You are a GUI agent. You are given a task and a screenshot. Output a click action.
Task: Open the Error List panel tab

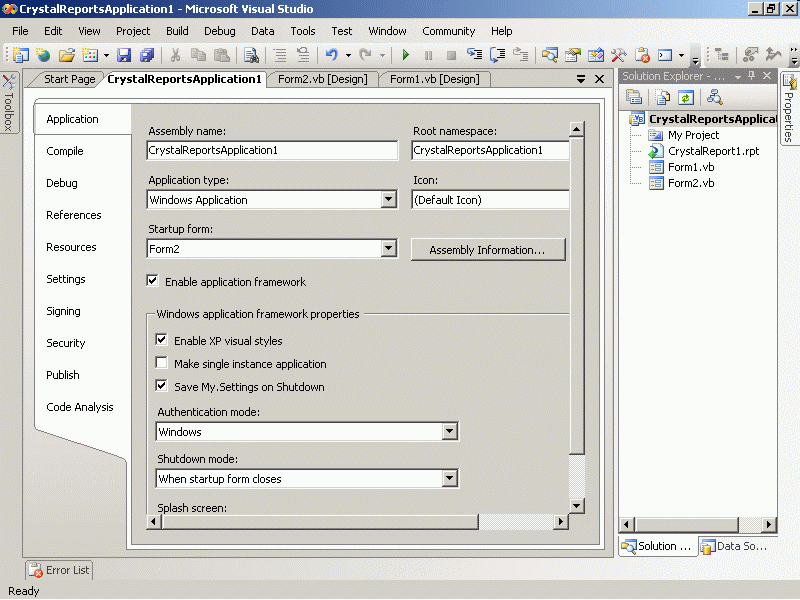click(x=59, y=570)
